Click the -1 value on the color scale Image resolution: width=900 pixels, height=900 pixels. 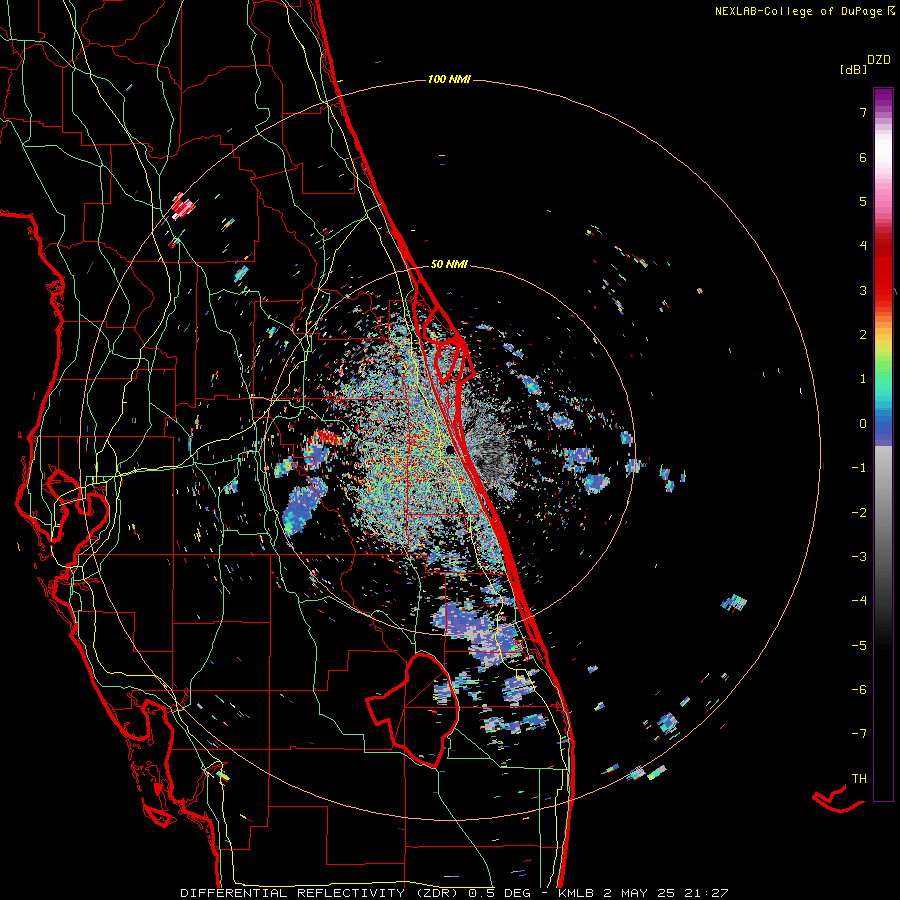[859, 468]
